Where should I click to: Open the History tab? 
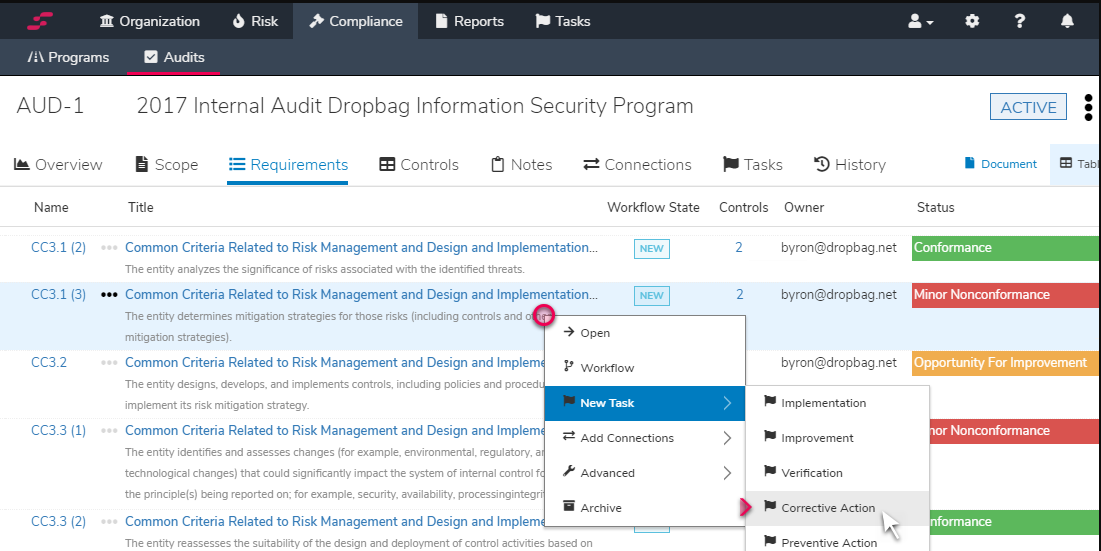(x=849, y=165)
